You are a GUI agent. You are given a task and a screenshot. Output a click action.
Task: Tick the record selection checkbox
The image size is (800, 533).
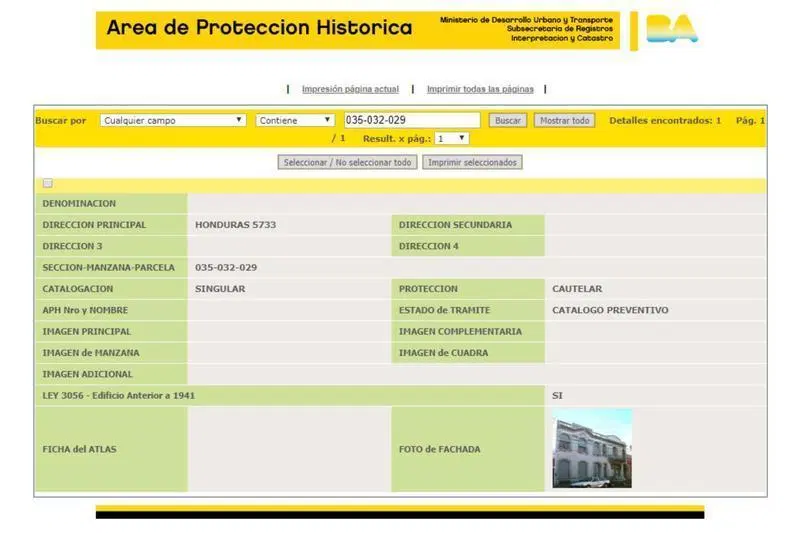47,183
